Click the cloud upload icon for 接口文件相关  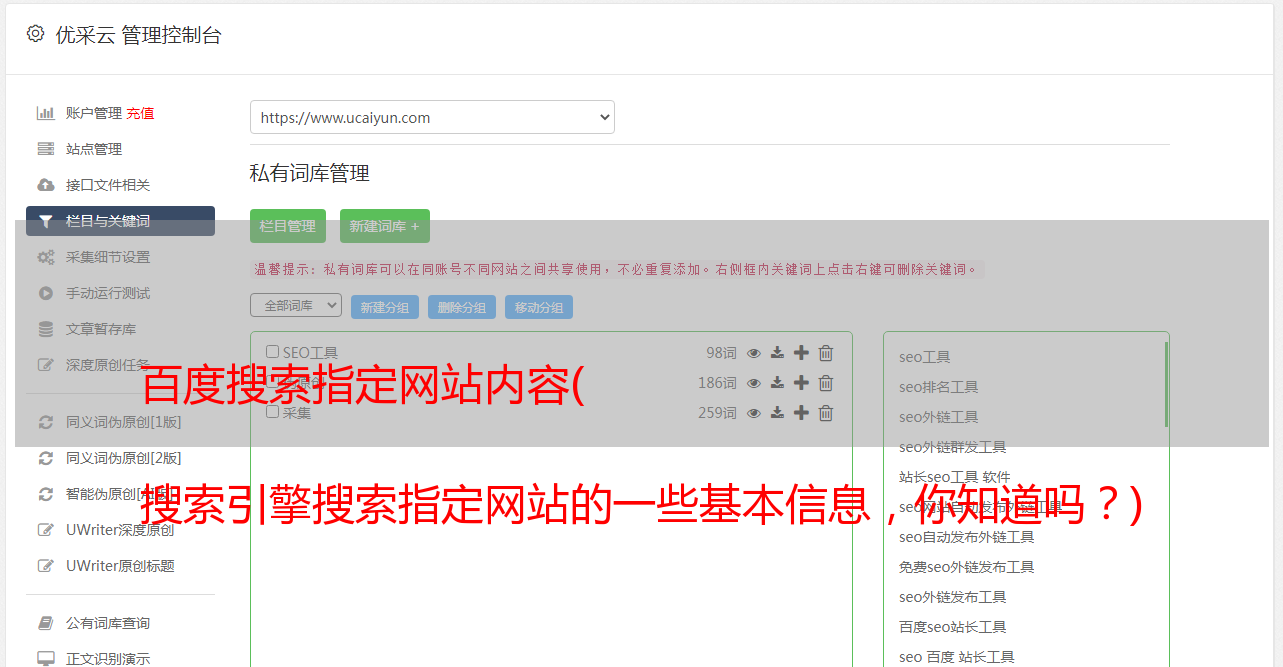coord(45,185)
